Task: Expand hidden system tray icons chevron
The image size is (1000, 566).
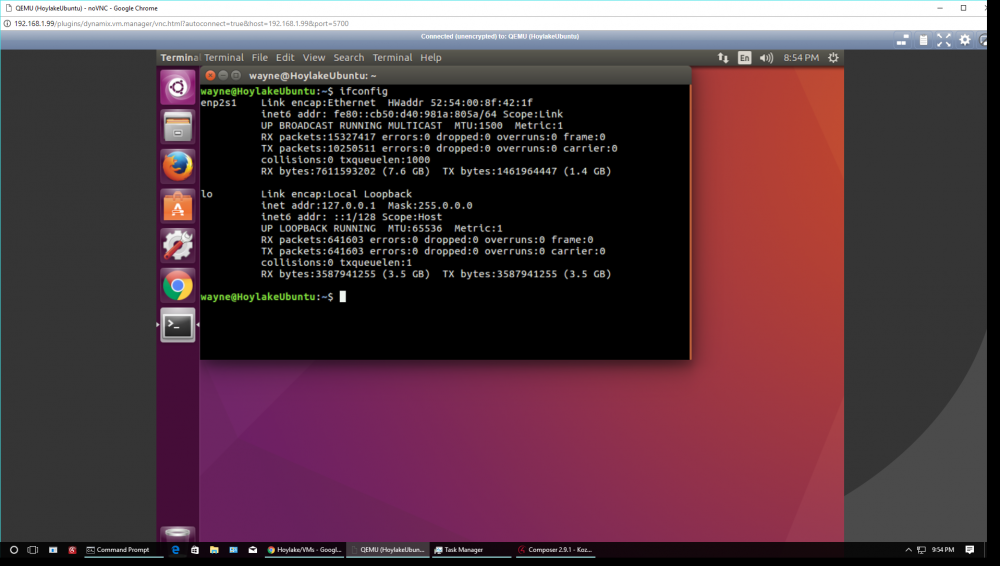Action: 908,550
